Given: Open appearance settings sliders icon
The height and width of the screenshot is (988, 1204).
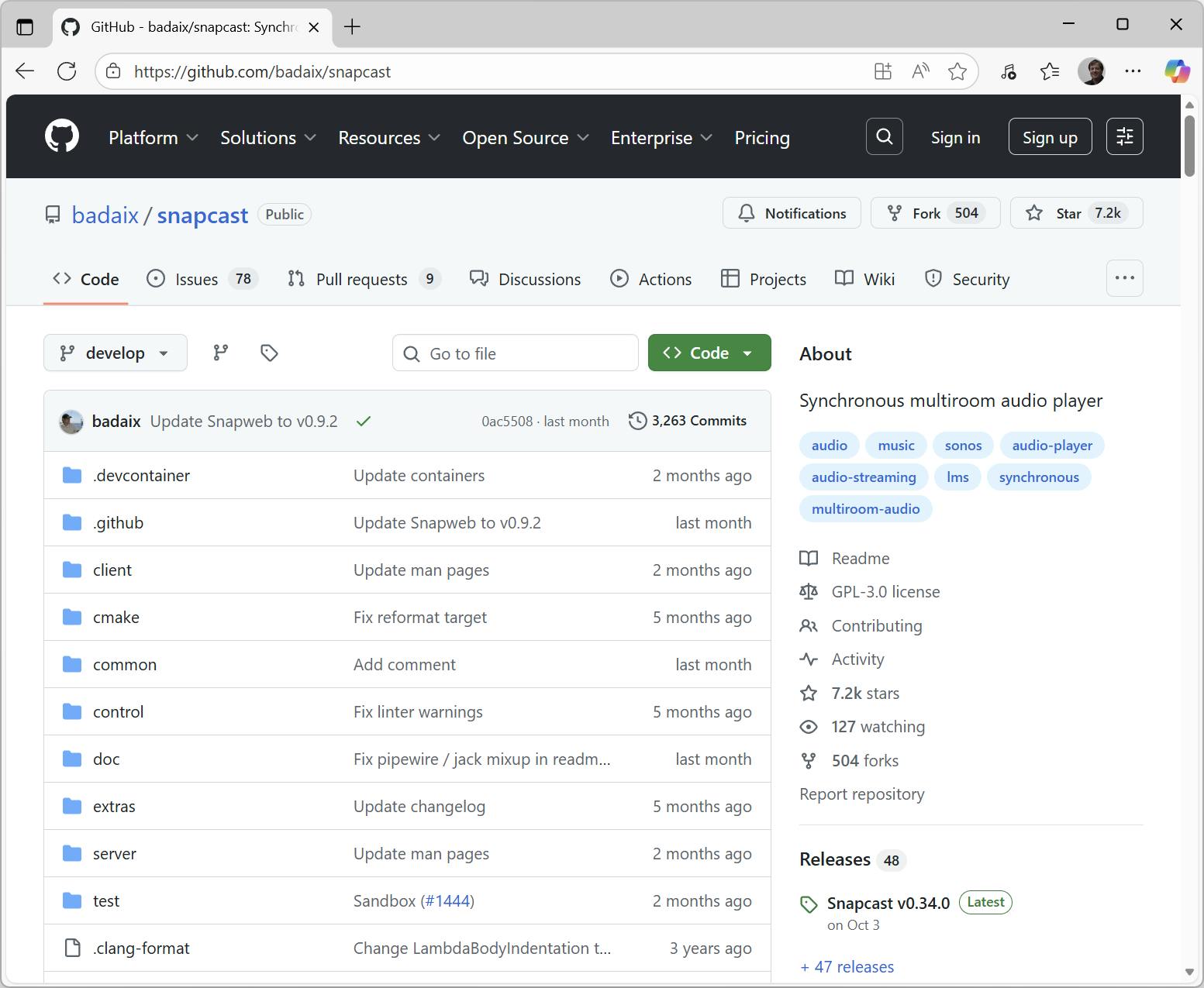Looking at the screenshot, I should pyautogui.click(x=1125, y=136).
